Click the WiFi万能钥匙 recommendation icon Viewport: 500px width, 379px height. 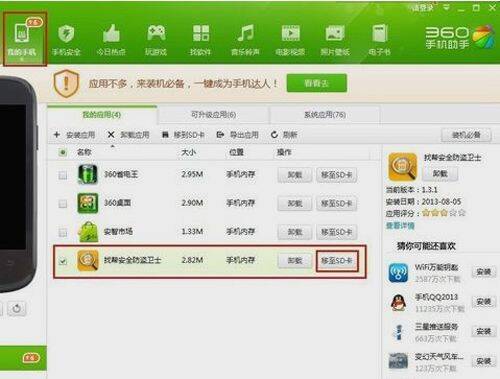pos(398,273)
